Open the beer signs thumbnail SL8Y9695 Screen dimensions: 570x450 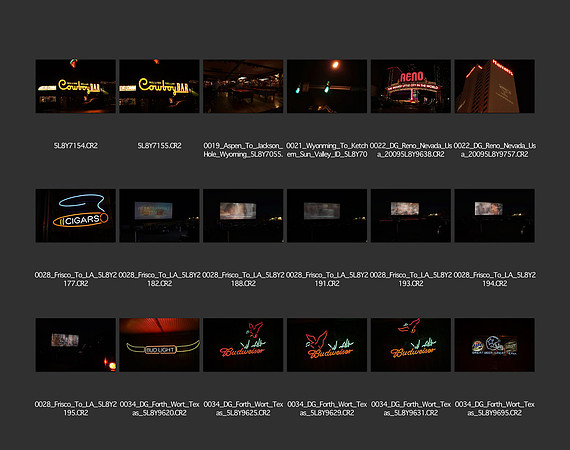coord(494,345)
